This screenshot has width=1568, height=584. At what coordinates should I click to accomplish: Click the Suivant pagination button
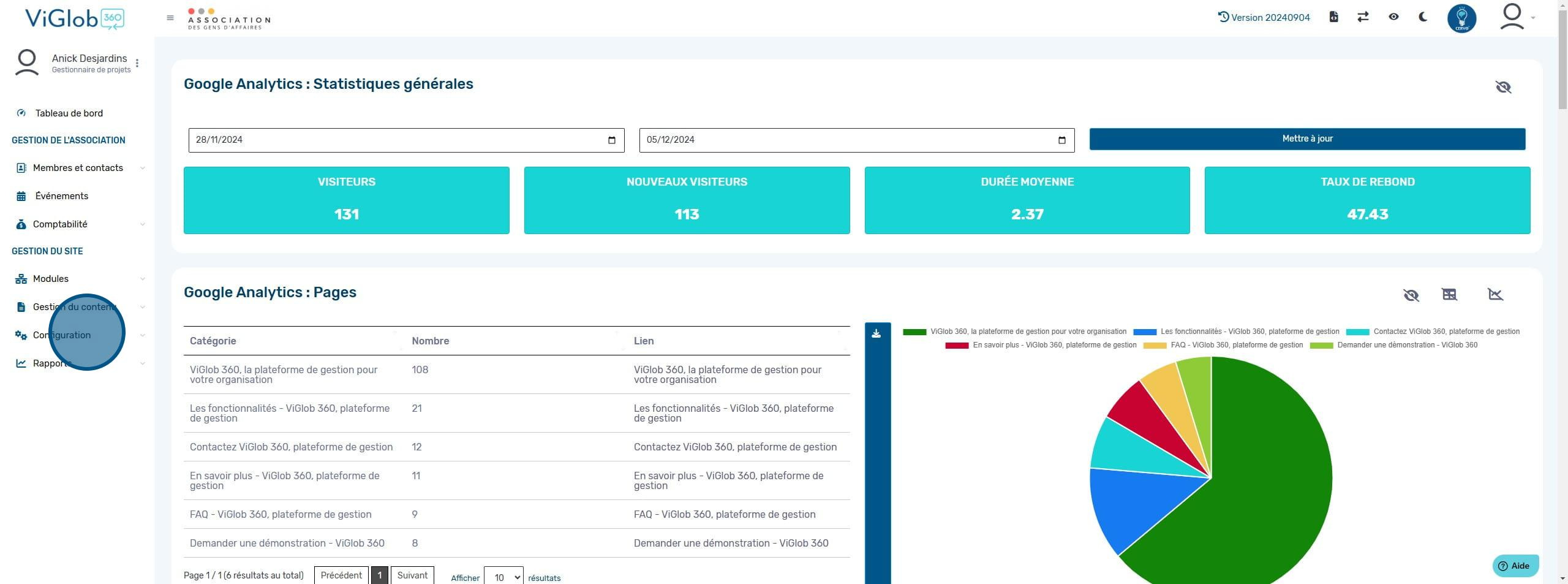click(412, 575)
